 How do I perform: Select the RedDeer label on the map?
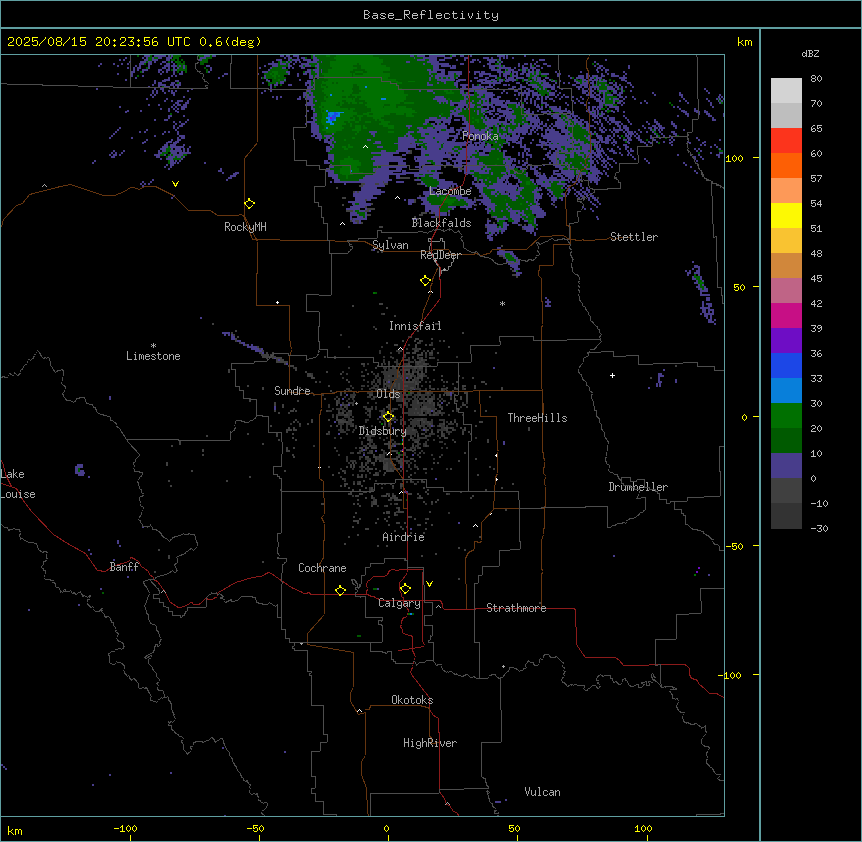(x=440, y=255)
